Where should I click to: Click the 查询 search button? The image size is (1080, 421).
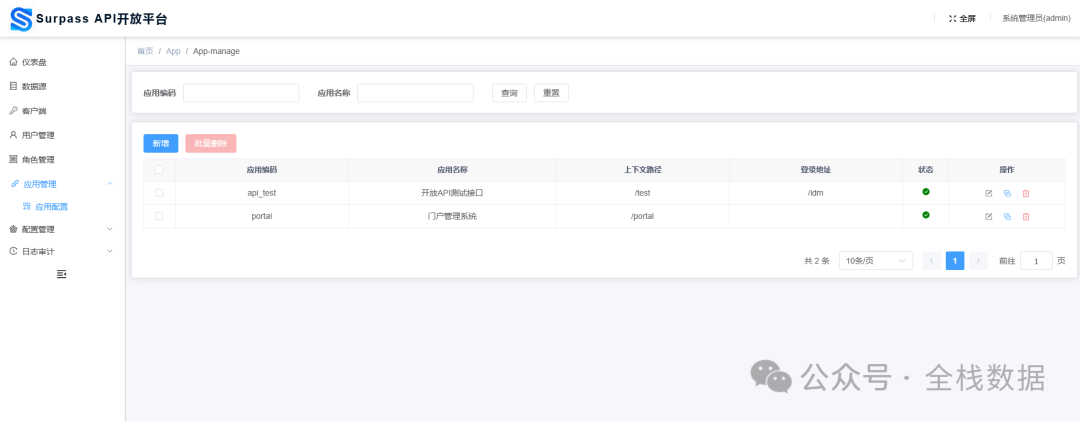point(509,93)
